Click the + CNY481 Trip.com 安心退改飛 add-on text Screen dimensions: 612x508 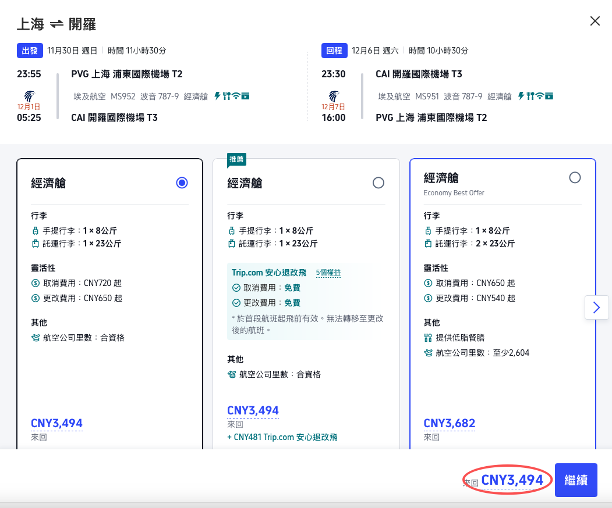click(x=282, y=437)
